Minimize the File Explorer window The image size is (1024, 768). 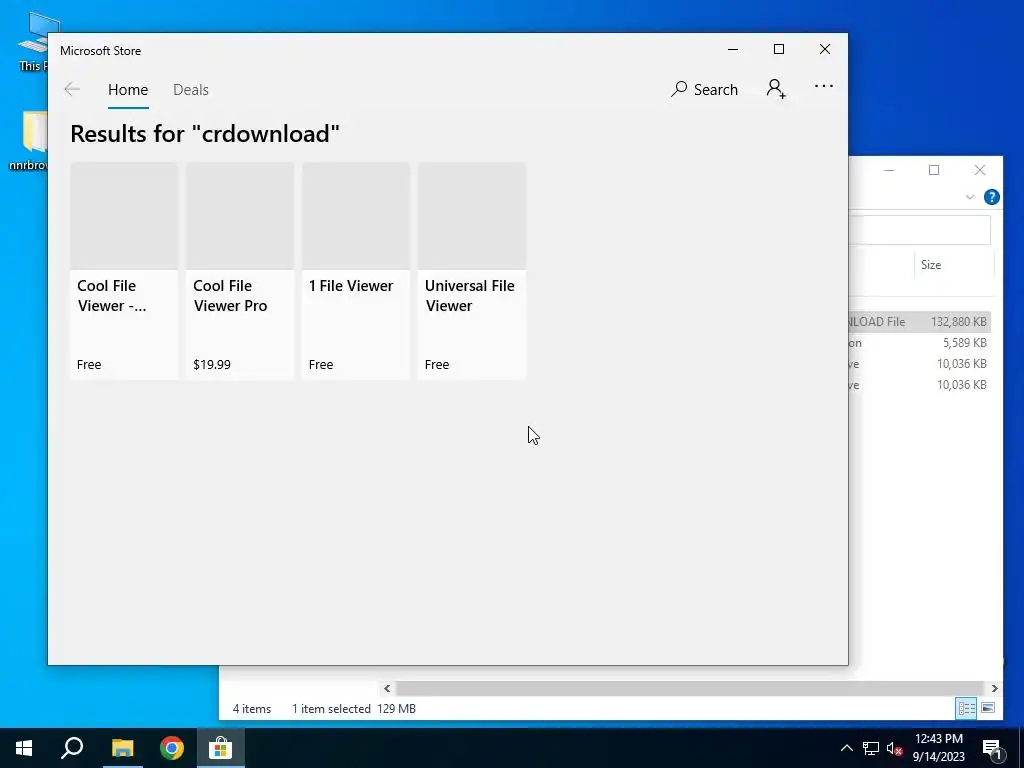tap(889, 170)
